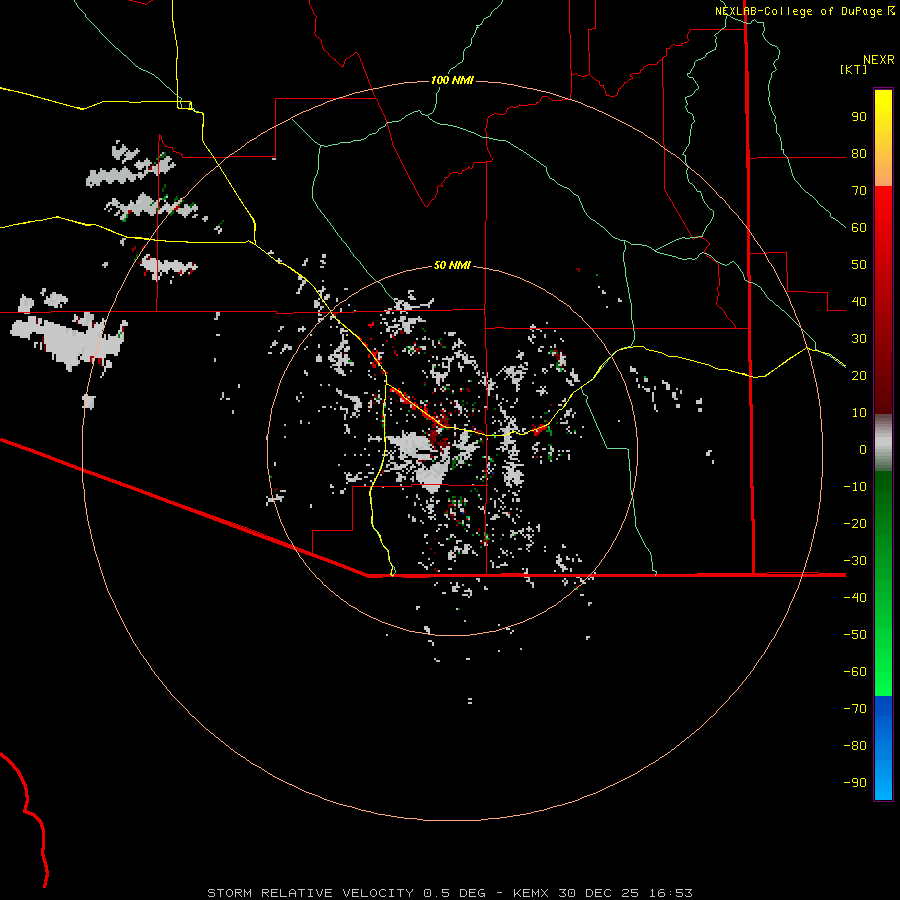This screenshot has height=900, width=900.
Task: Click the 60 value on velocity scale
Action: point(859,228)
